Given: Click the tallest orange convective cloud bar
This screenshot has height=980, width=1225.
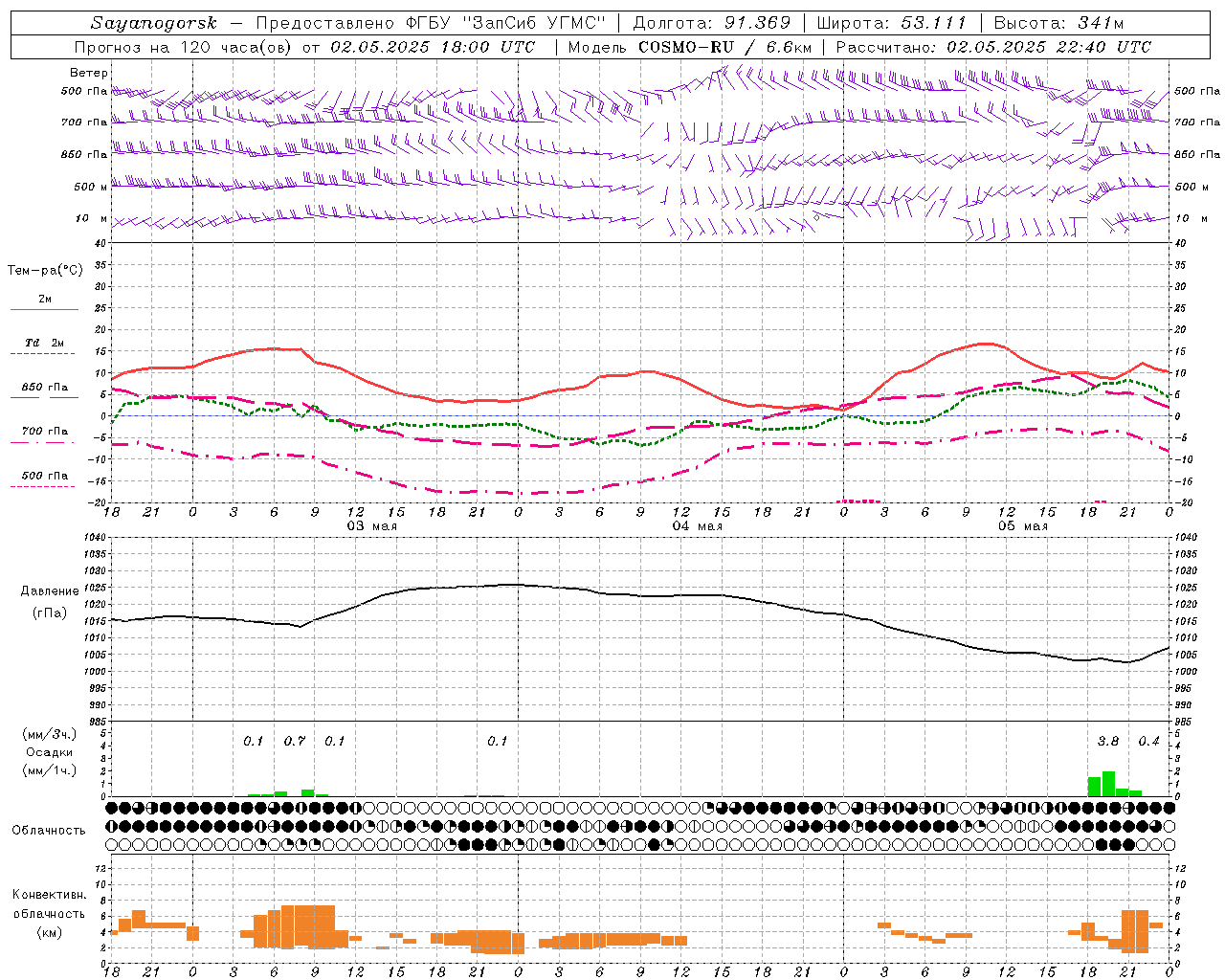Looking at the screenshot, I should pos(307,926).
